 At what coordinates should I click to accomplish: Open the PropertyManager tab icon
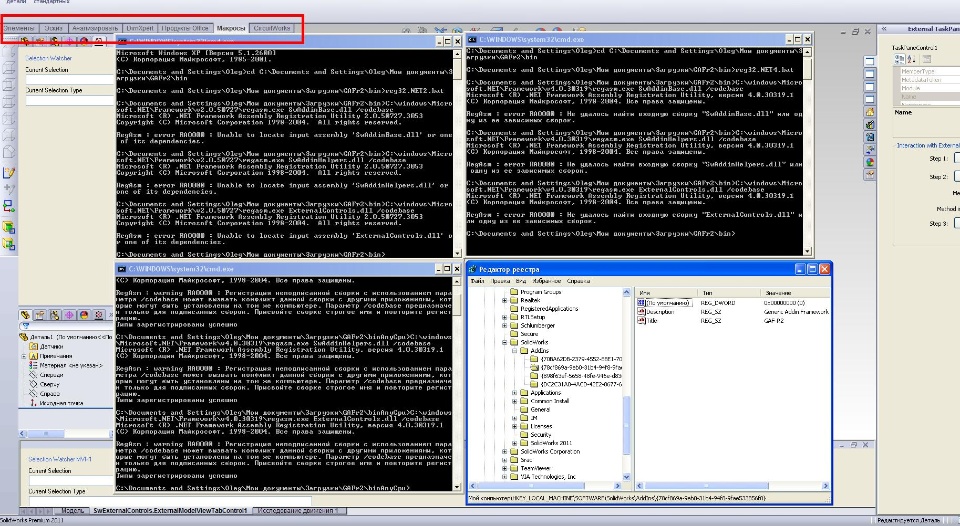click(40, 315)
